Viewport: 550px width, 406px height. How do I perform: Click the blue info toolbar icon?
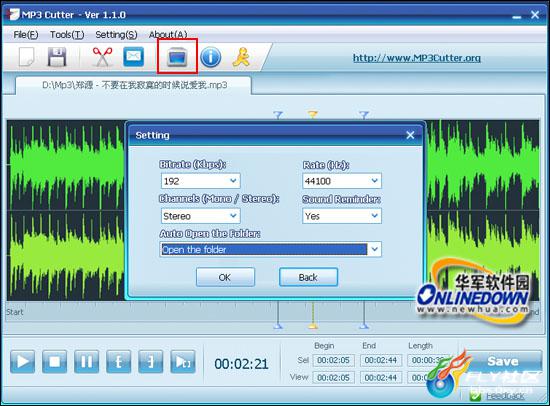point(210,57)
